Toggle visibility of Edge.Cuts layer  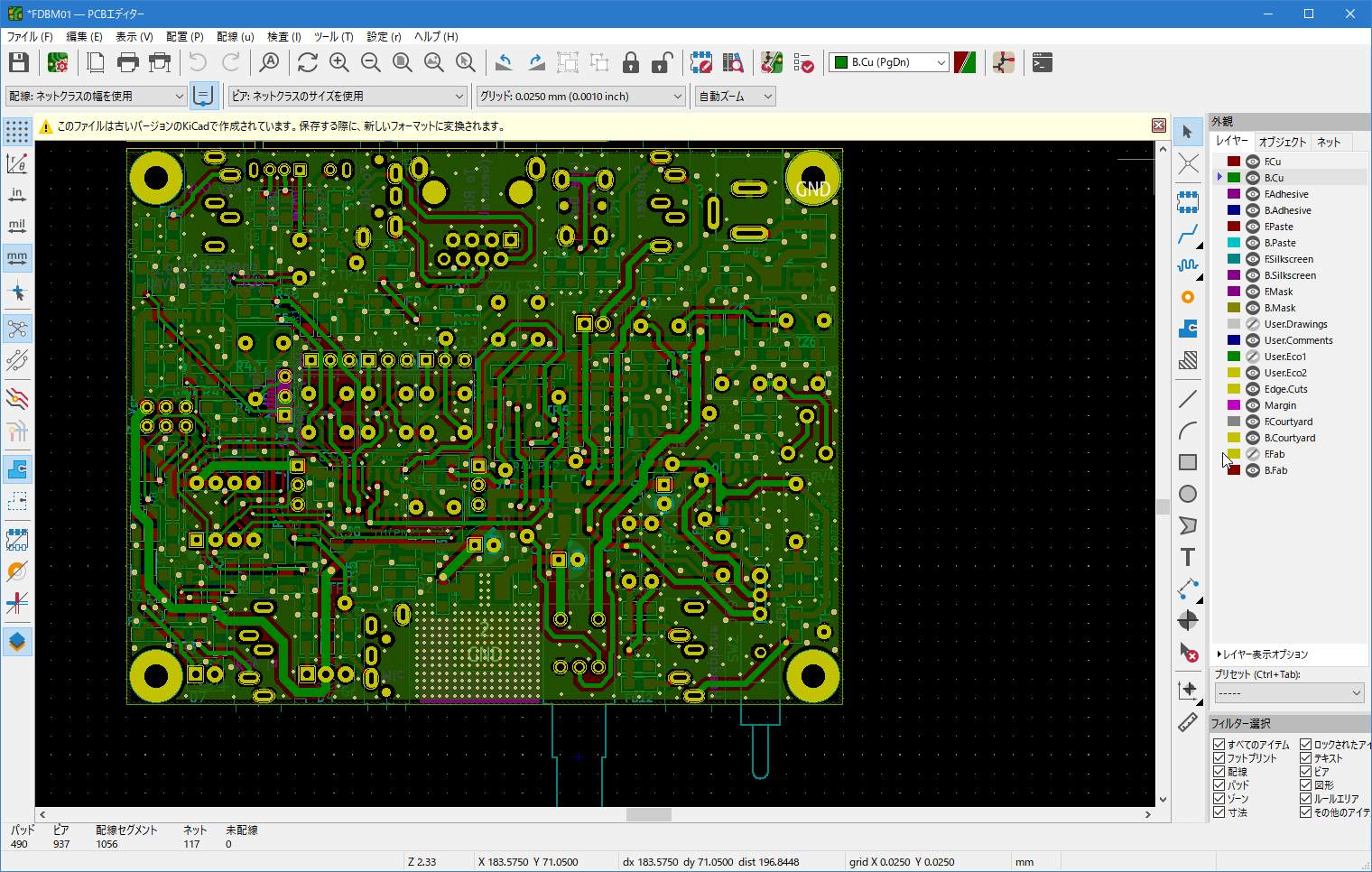click(x=1253, y=389)
